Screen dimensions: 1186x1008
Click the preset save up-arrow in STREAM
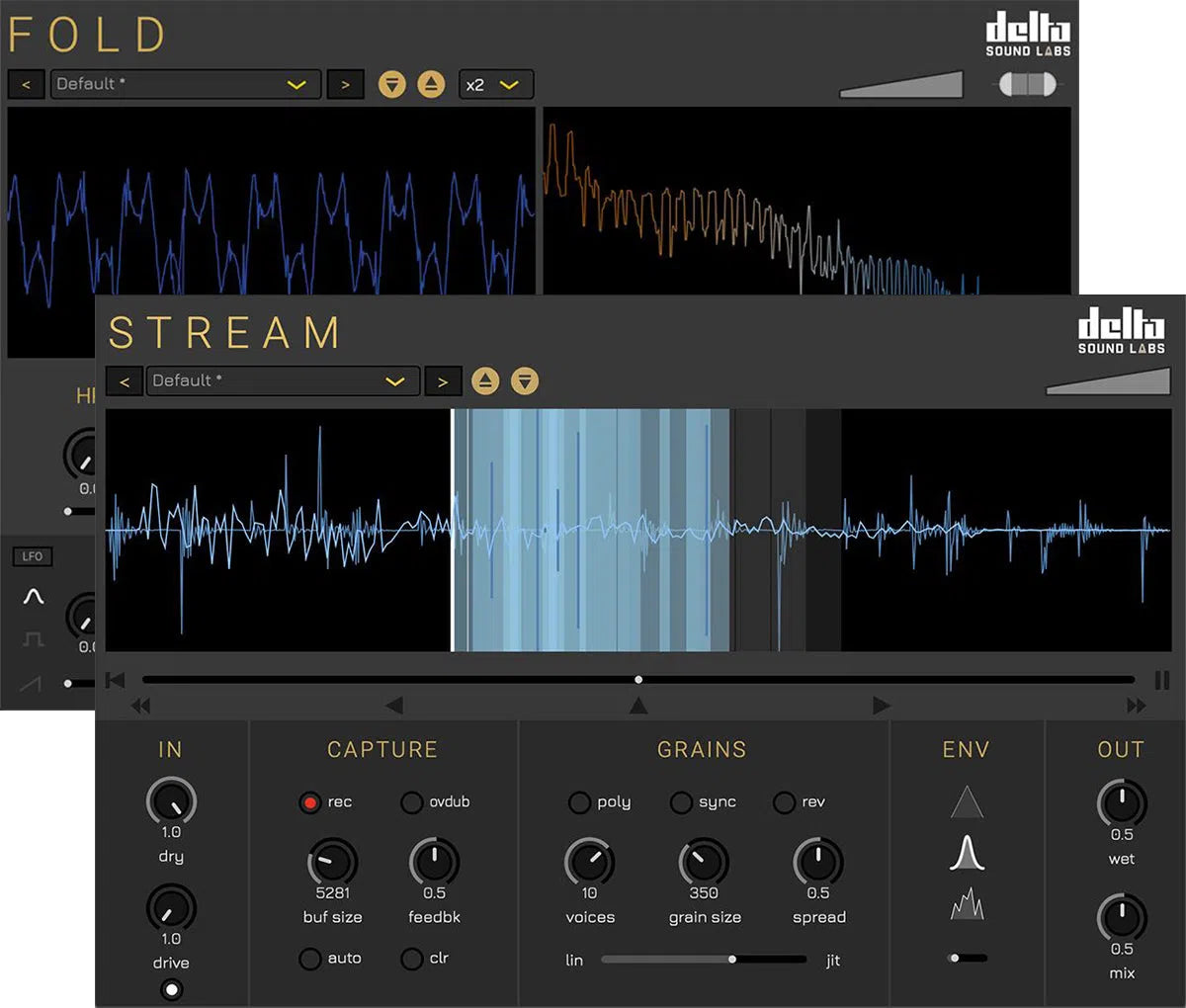click(485, 380)
